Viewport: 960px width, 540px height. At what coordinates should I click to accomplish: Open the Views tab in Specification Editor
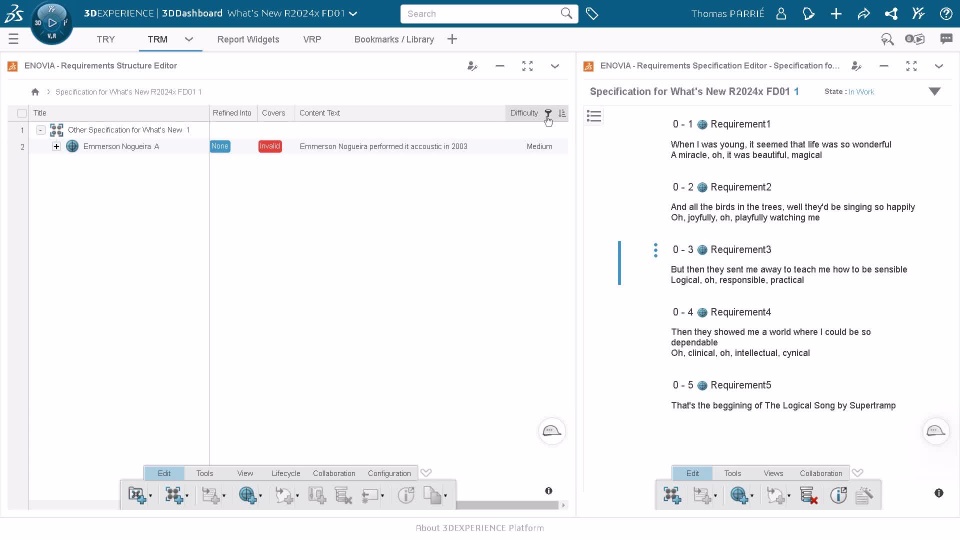click(773, 473)
